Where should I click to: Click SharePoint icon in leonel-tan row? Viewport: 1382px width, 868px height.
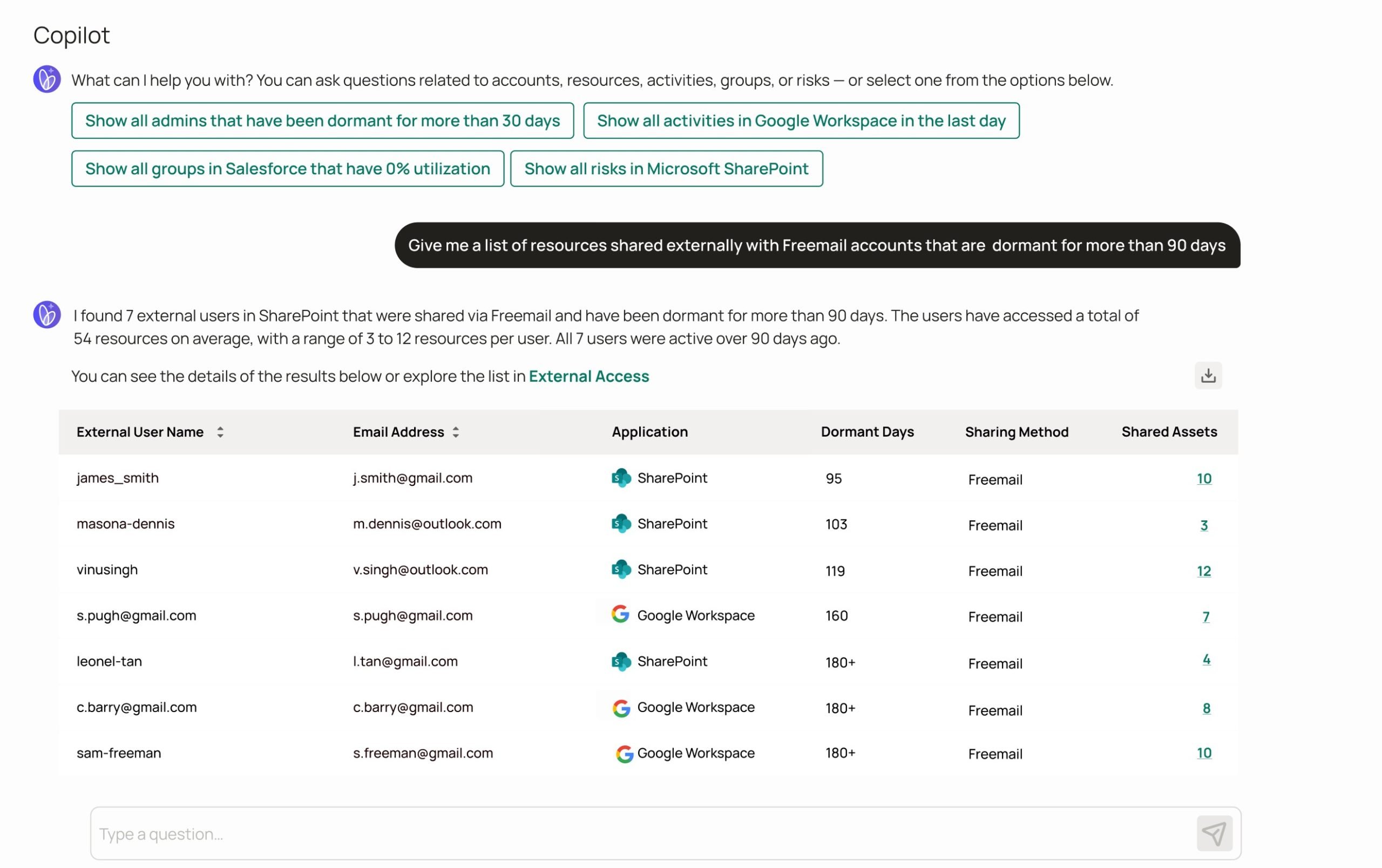[x=620, y=661]
